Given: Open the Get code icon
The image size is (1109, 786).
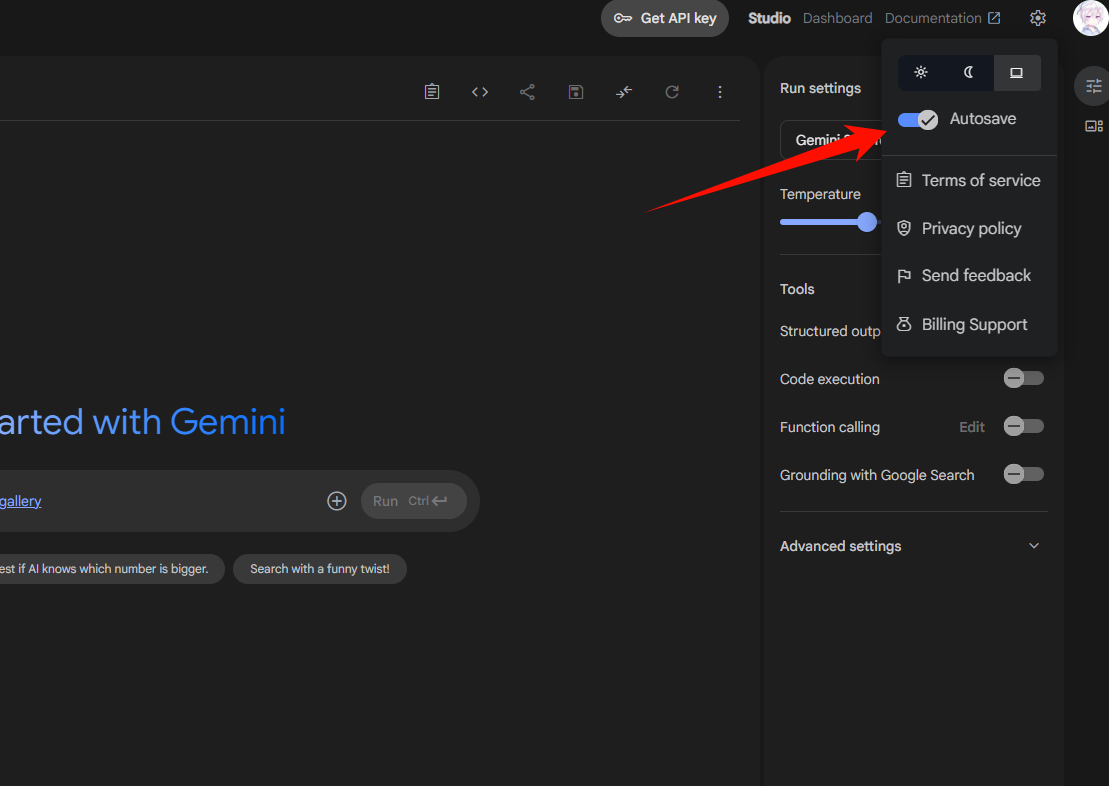Looking at the screenshot, I should (x=480, y=92).
